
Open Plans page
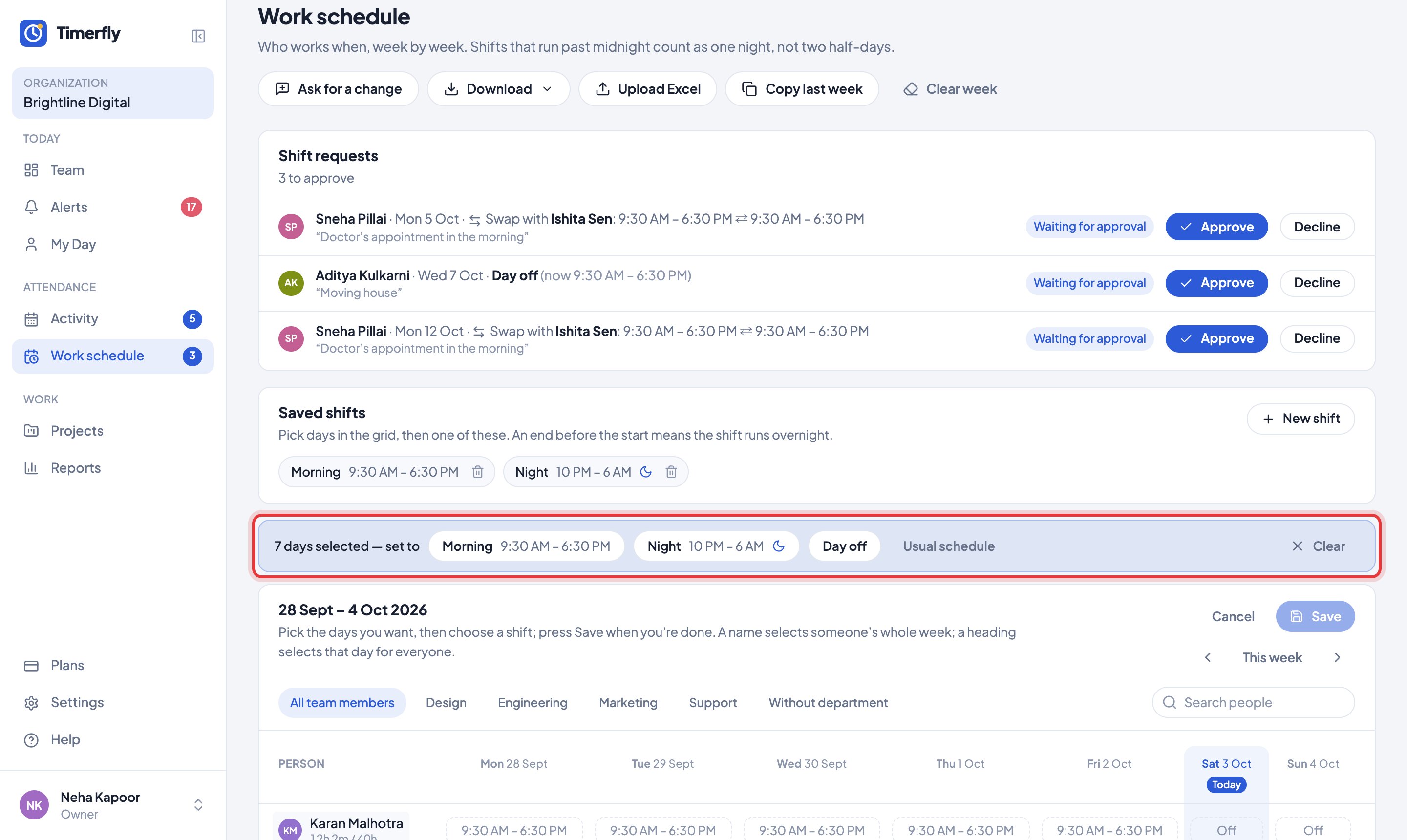[x=113, y=665]
